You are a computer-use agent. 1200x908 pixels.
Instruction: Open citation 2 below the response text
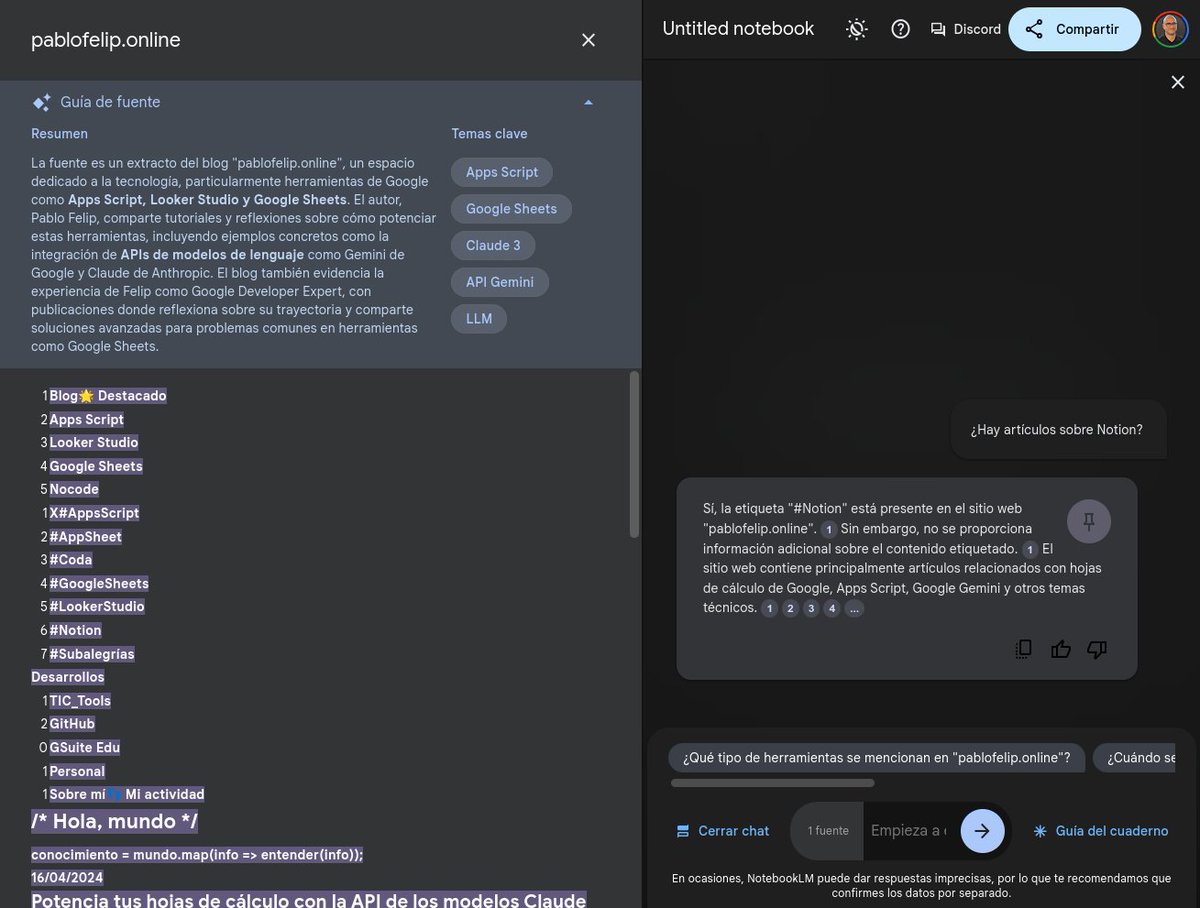(x=790, y=608)
